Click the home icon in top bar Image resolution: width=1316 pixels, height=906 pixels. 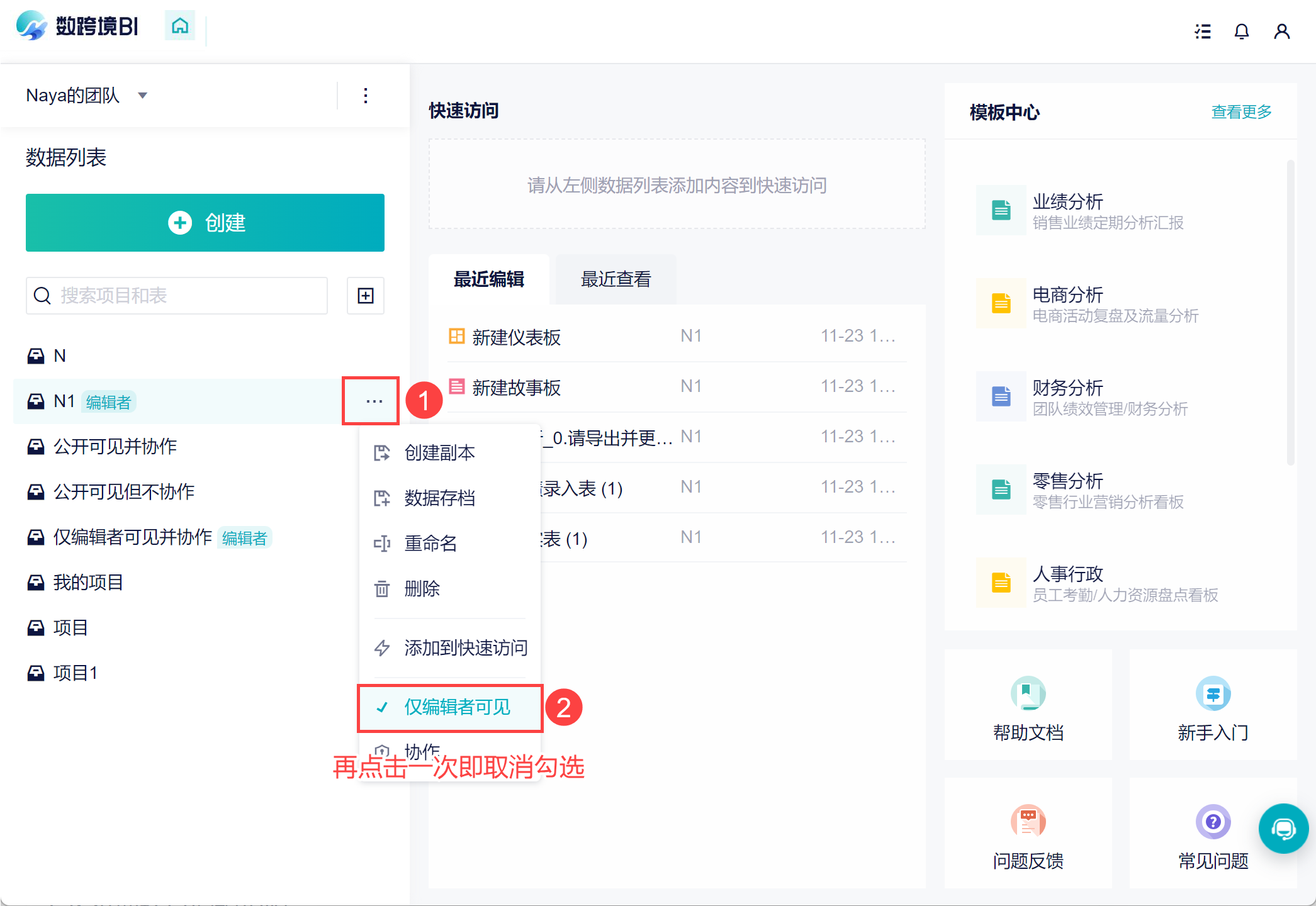pyautogui.click(x=180, y=26)
